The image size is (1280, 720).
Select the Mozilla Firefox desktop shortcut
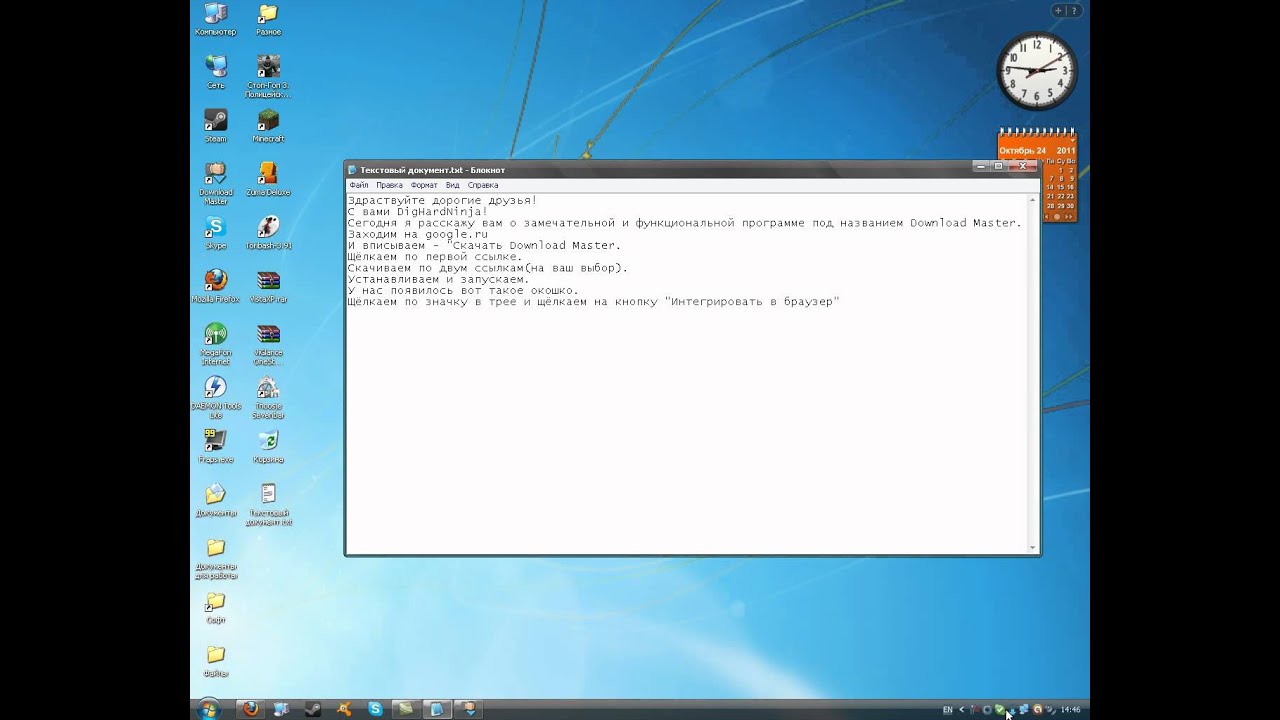pyautogui.click(x=215, y=286)
